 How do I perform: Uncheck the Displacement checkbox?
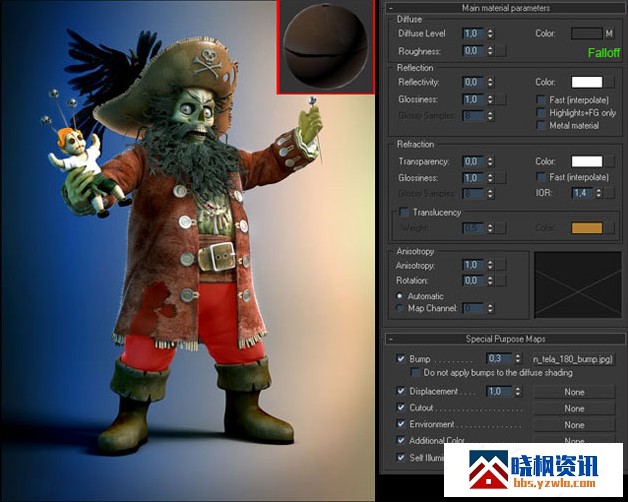tap(400, 391)
